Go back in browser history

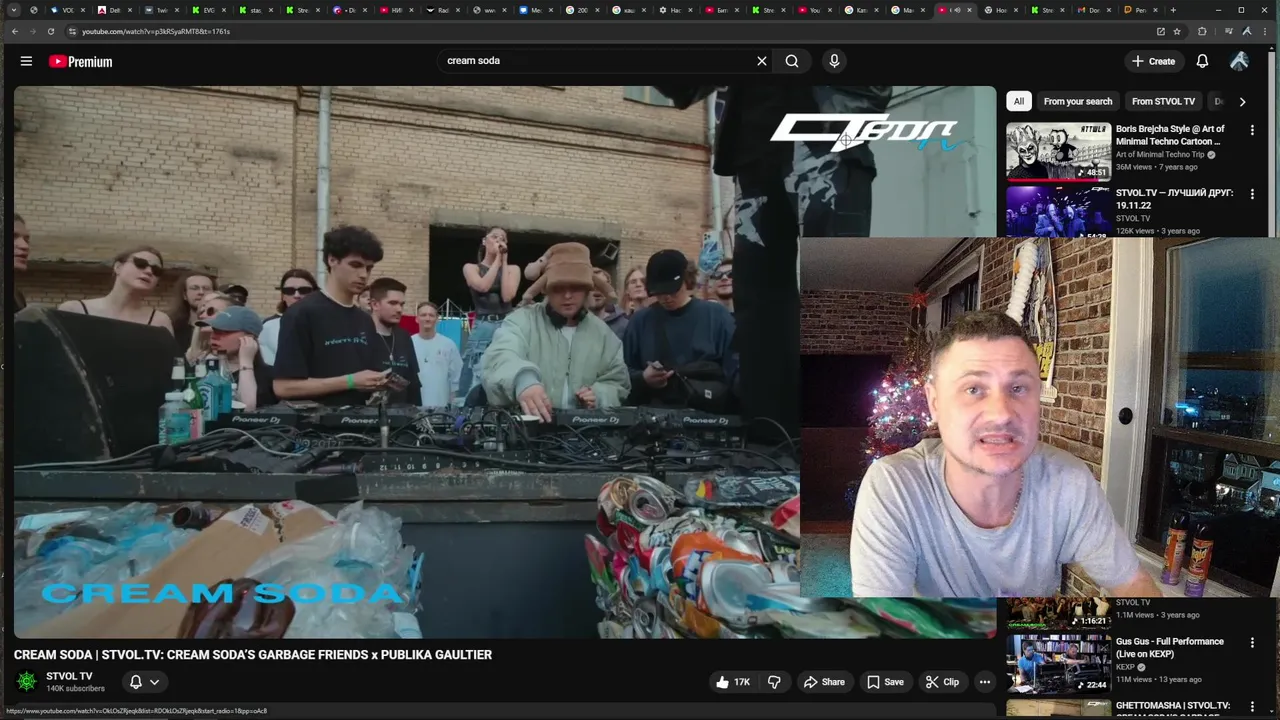tap(14, 31)
